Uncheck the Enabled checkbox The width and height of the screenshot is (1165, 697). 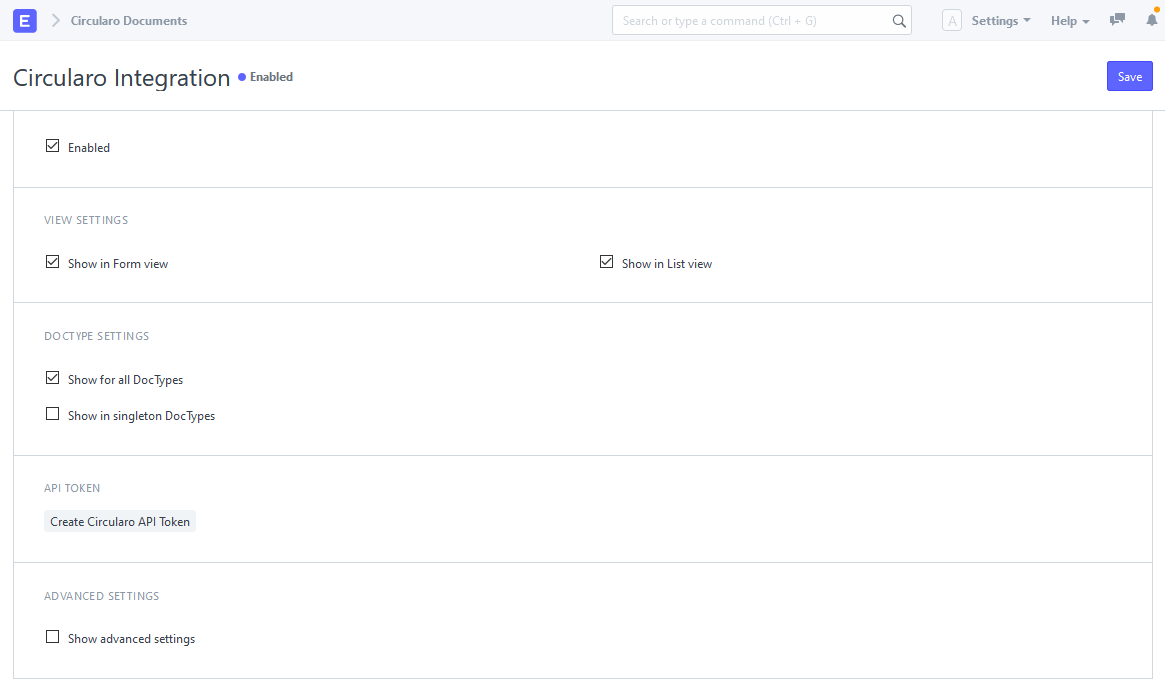point(52,146)
